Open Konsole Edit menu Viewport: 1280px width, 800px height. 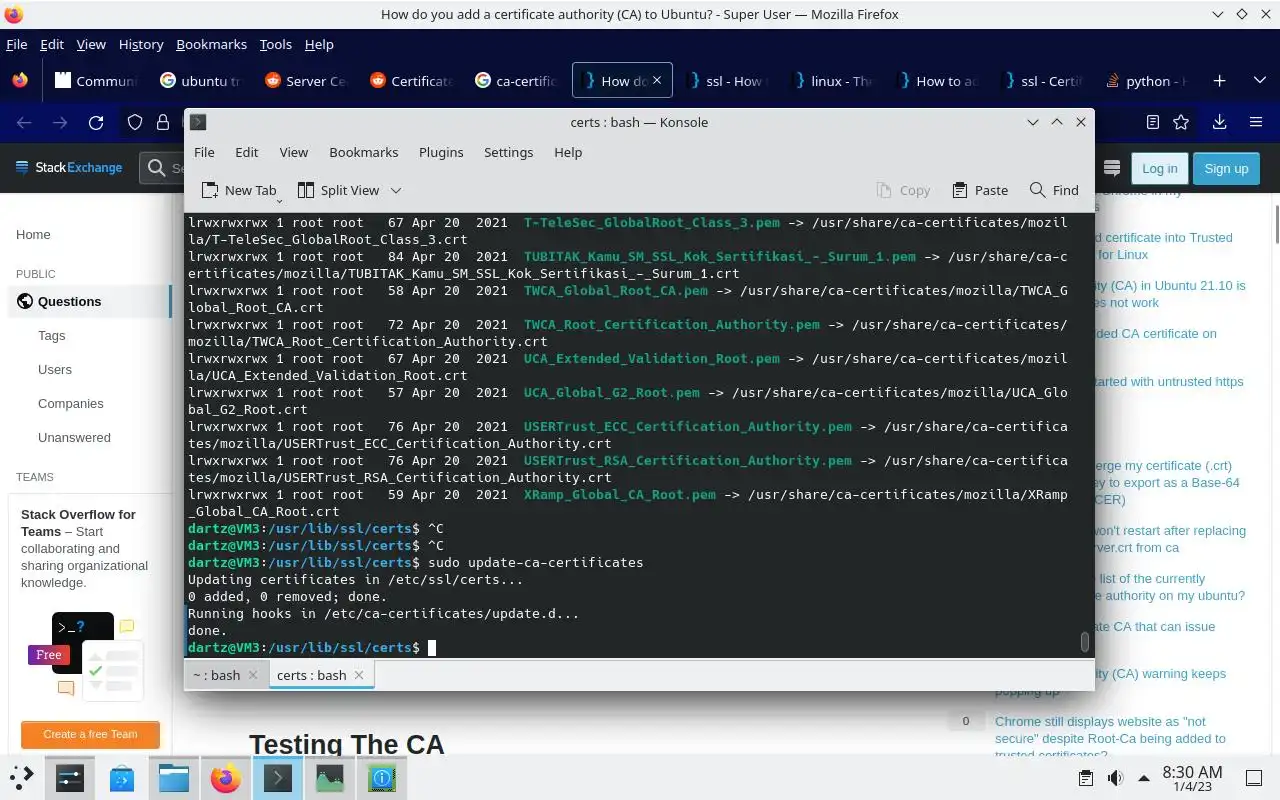pos(247,152)
